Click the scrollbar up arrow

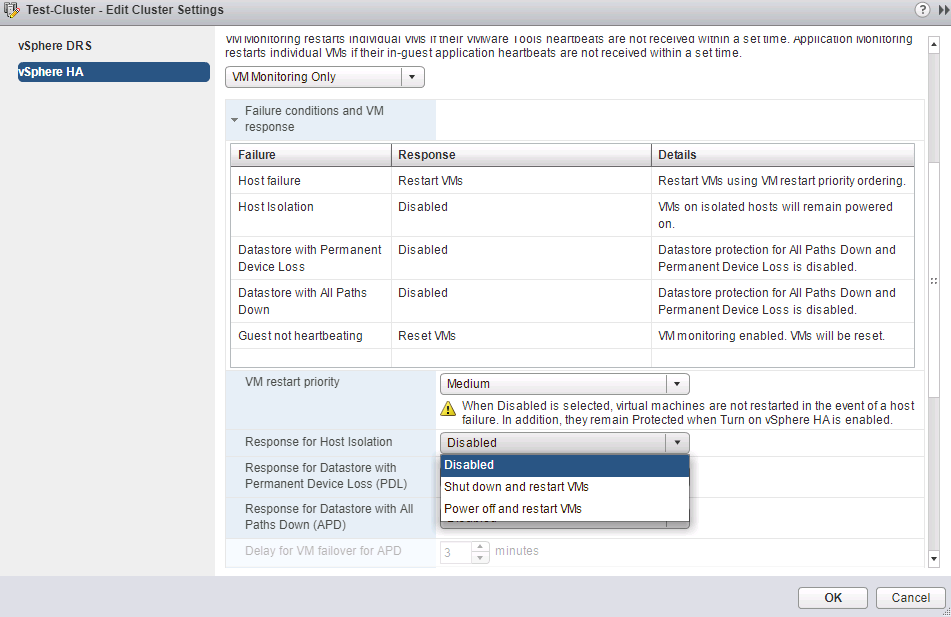click(x=934, y=47)
